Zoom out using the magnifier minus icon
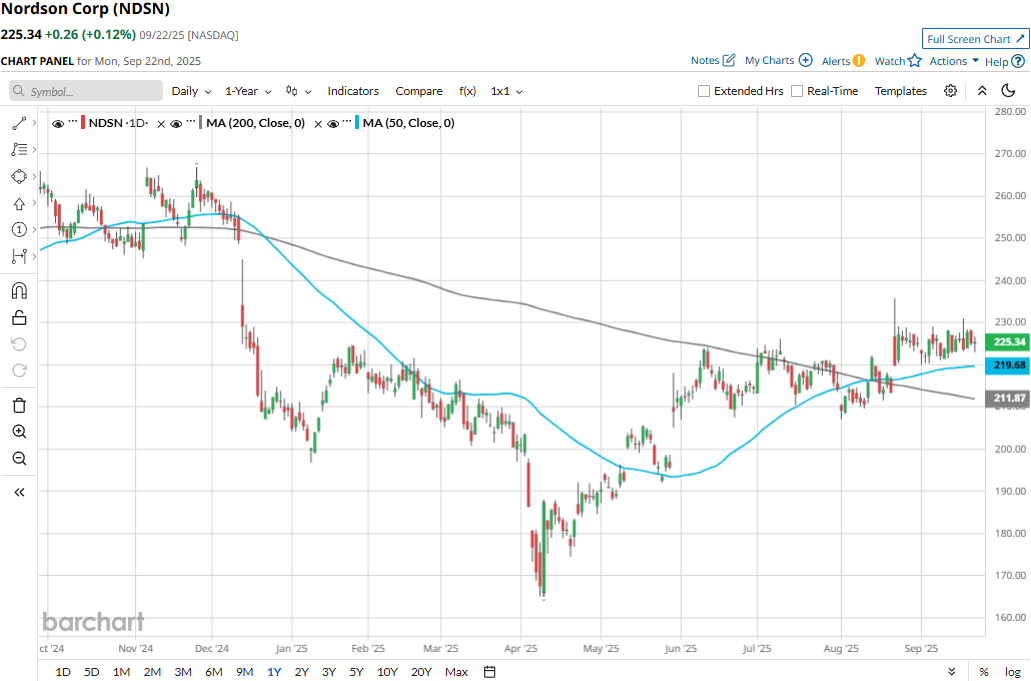This screenshot has width=1031, height=681. pos(19,458)
